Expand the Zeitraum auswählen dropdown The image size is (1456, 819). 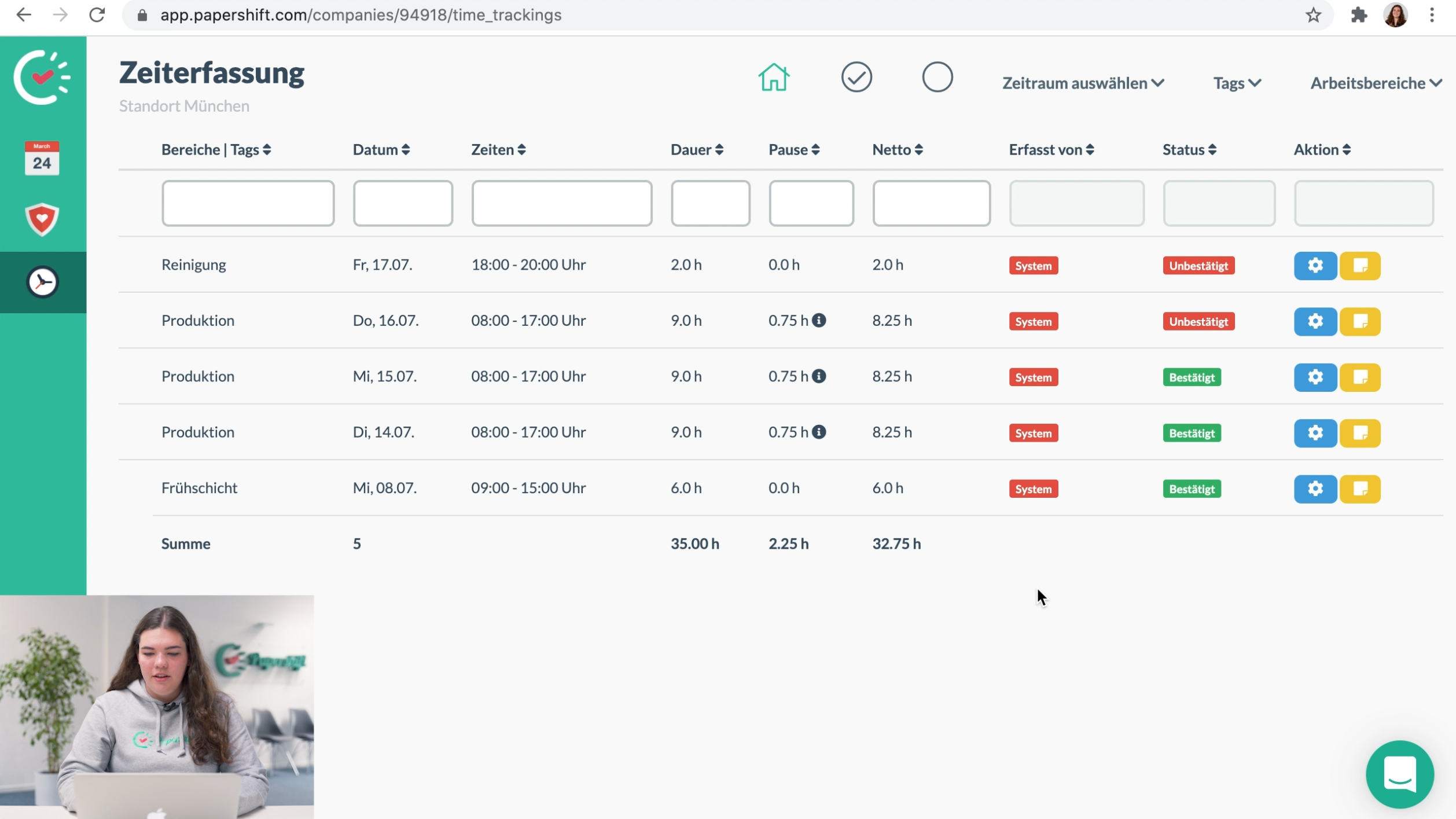click(1082, 83)
